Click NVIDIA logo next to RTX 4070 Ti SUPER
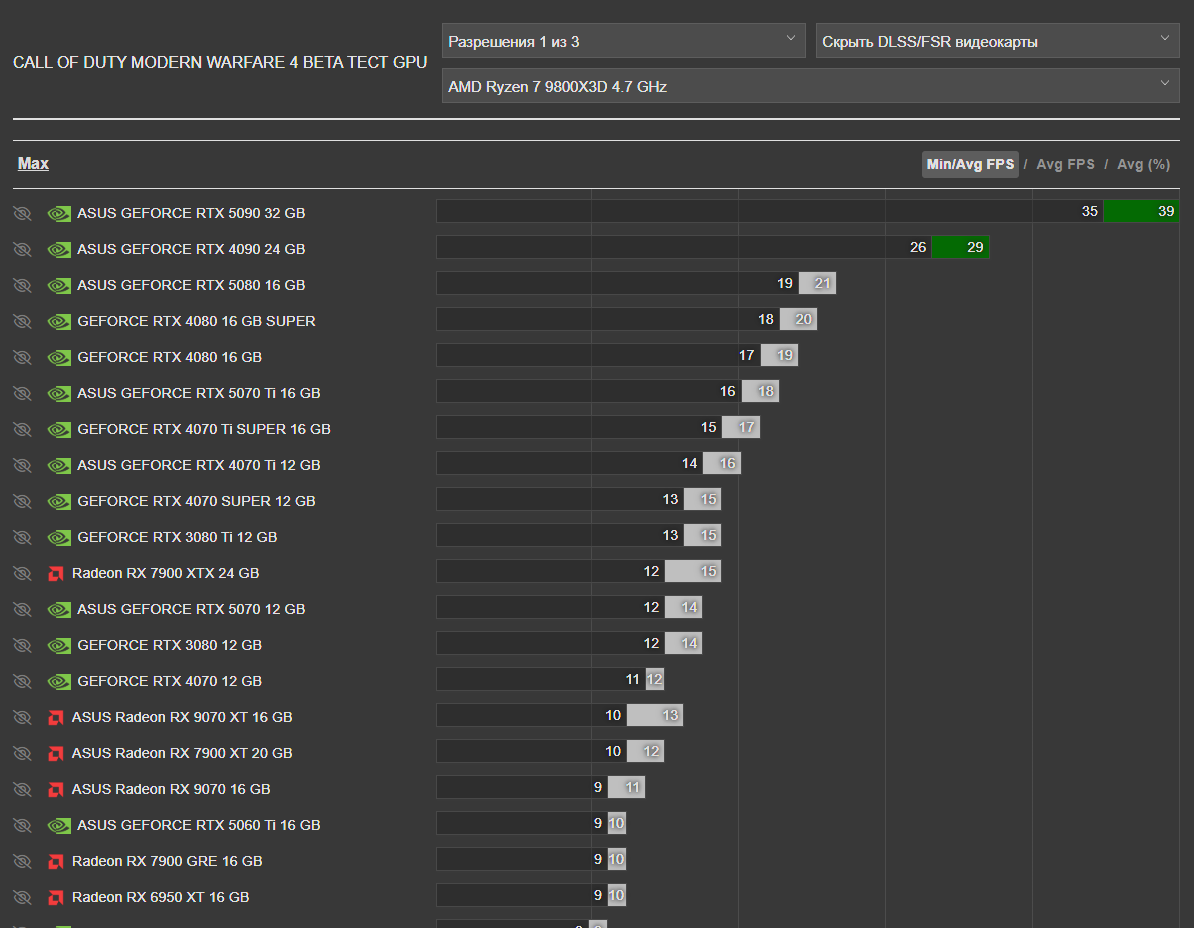The image size is (1194, 928). tap(59, 430)
